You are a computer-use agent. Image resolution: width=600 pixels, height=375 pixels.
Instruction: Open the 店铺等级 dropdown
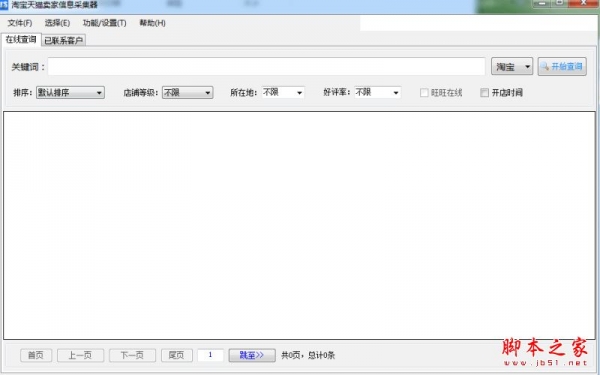[x=188, y=93]
